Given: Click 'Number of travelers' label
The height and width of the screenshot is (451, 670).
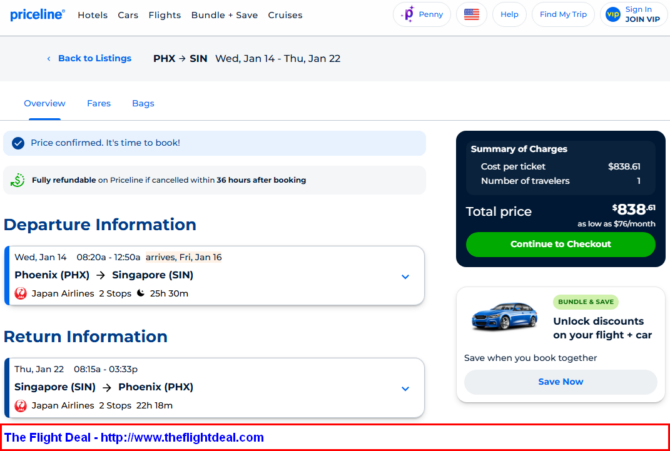Looking at the screenshot, I should pos(525,181).
